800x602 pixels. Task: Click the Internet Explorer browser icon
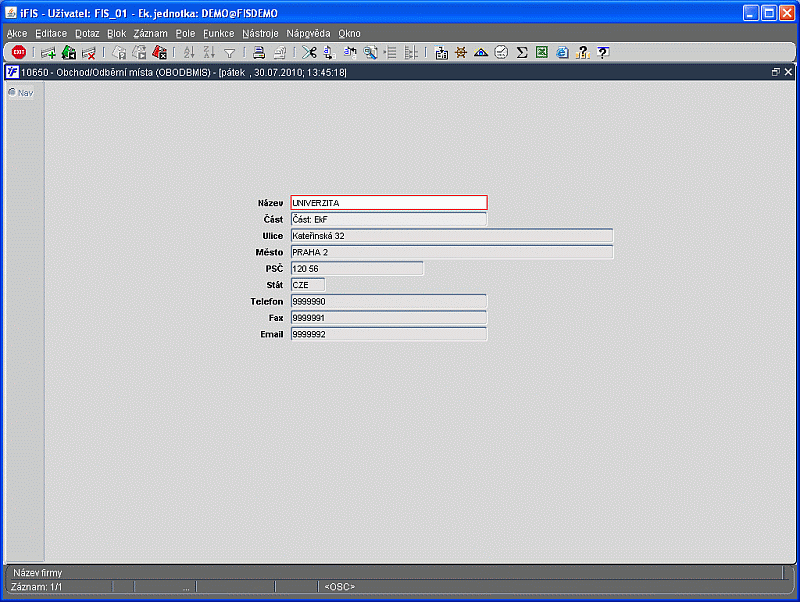point(562,52)
